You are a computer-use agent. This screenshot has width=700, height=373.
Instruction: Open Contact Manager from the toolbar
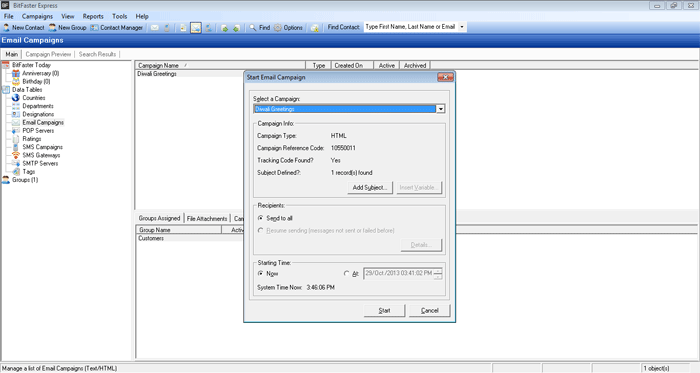117,28
